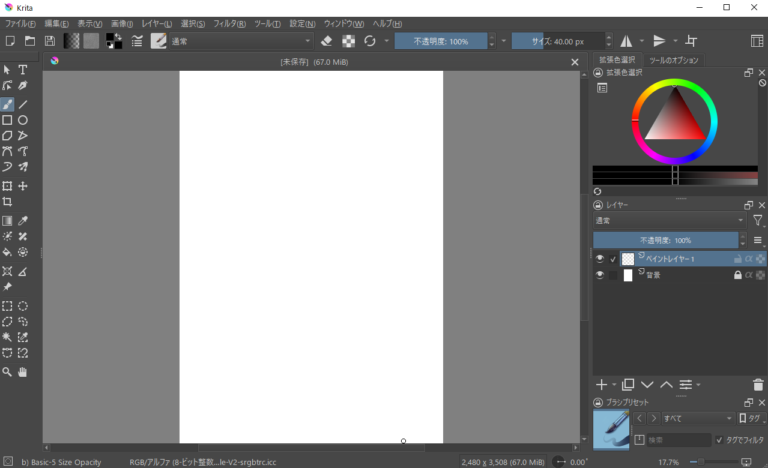Uncheck the タグでフィルタ checkbox

pyautogui.click(x=719, y=440)
